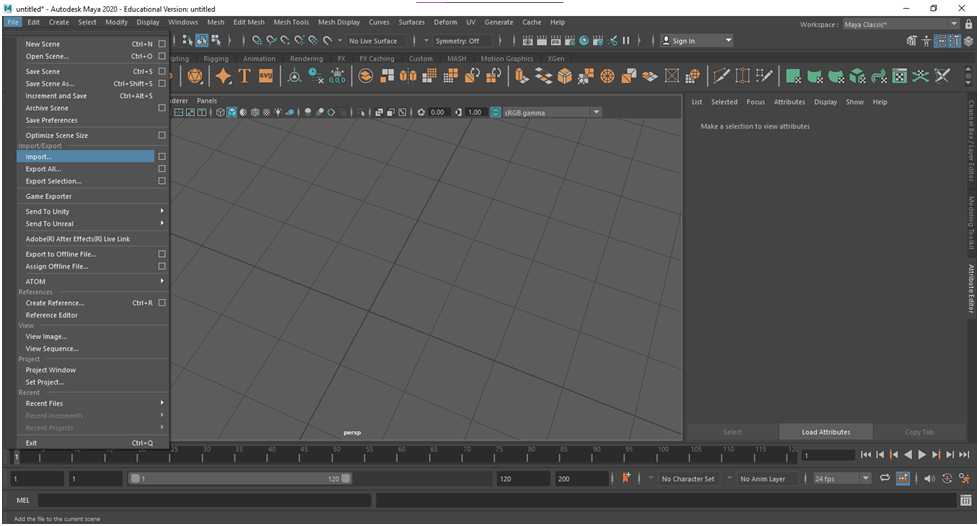
Task: Click the lock icon beside Workspace selector
Action: [968, 24]
